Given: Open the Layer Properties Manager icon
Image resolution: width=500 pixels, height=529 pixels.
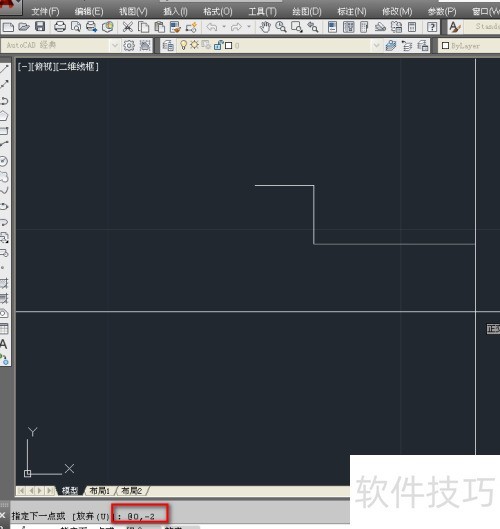Looking at the screenshot, I should pyautogui.click(x=168, y=45).
